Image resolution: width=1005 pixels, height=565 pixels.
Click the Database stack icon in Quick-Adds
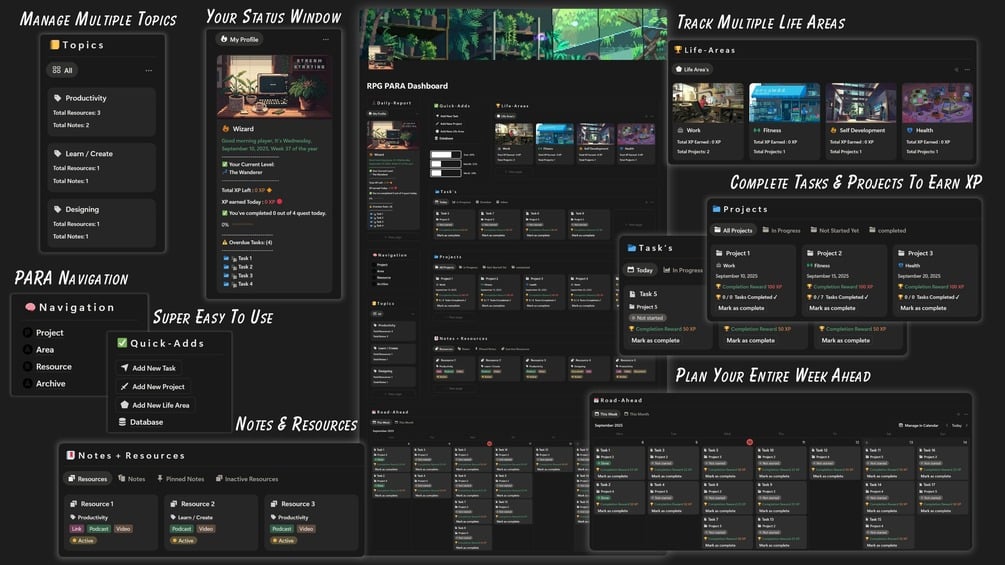pyautogui.click(x=122, y=422)
